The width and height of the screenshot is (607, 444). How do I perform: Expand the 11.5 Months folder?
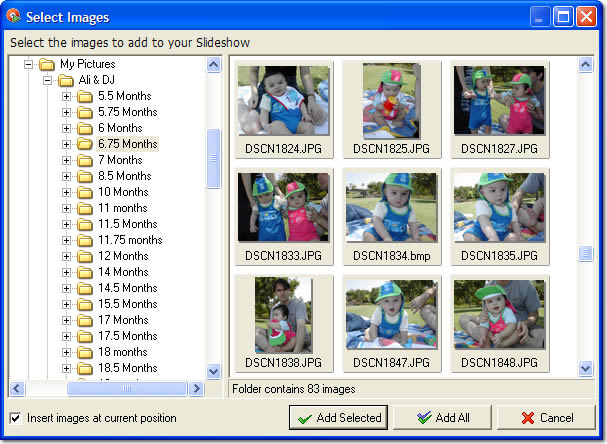[66, 225]
